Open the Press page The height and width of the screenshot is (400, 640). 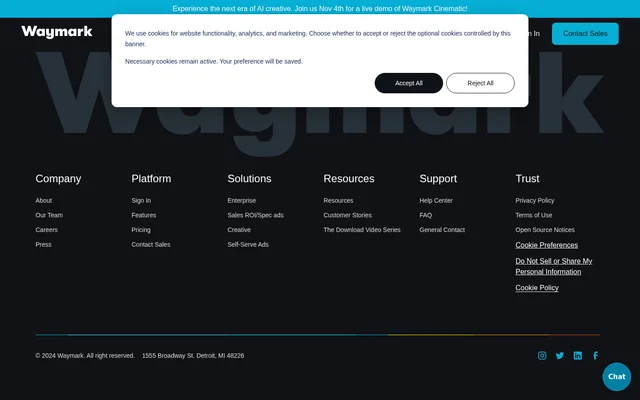coord(43,244)
